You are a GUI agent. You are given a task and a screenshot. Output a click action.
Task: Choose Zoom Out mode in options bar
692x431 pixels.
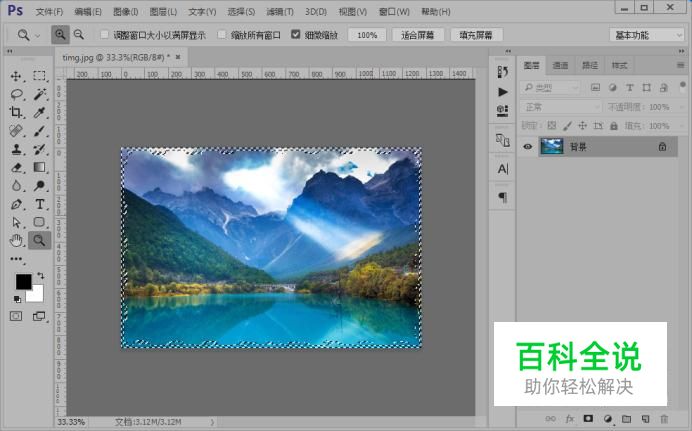pyautogui.click(x=79, y=34)
